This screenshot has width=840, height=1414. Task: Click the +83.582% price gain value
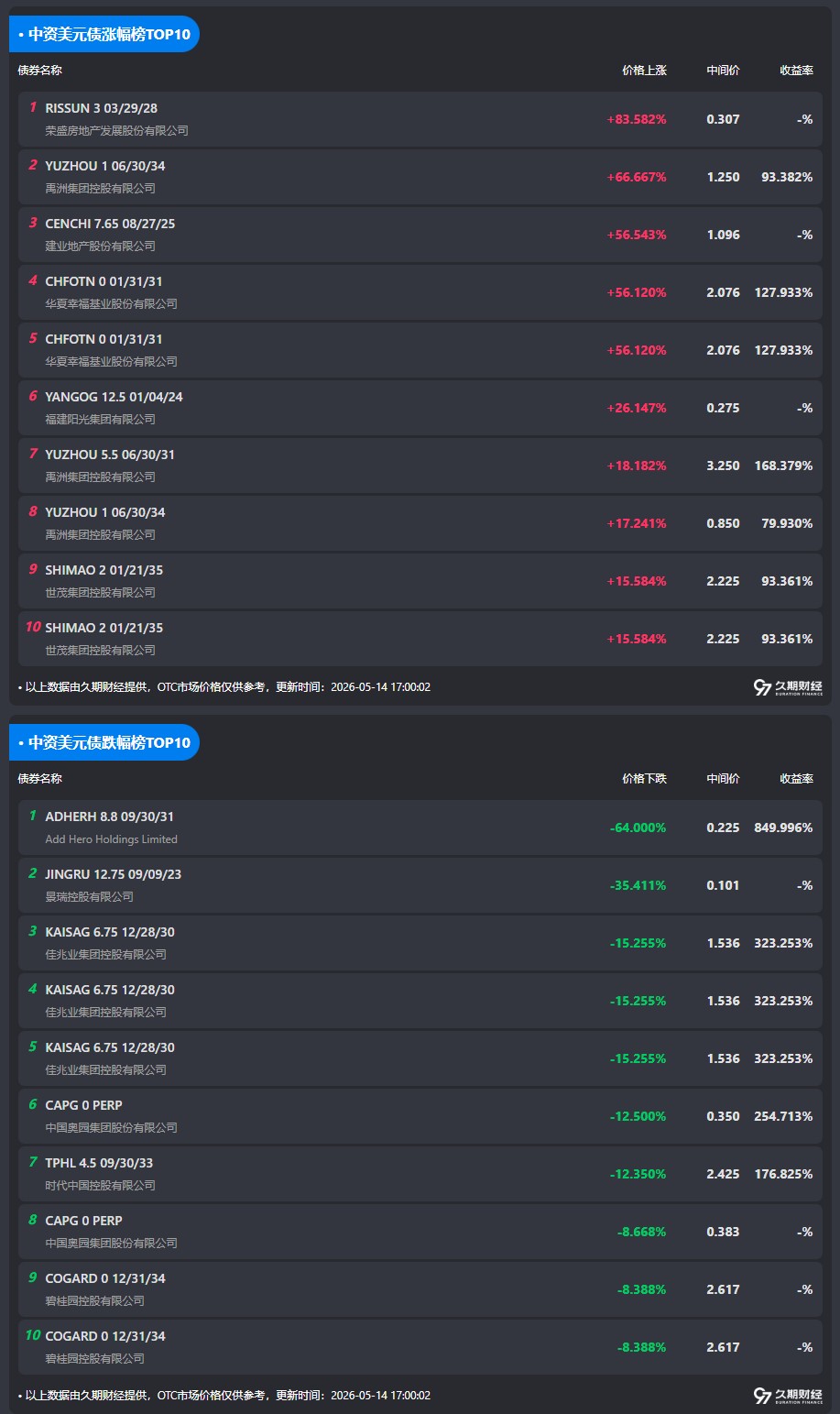(637, 119)
